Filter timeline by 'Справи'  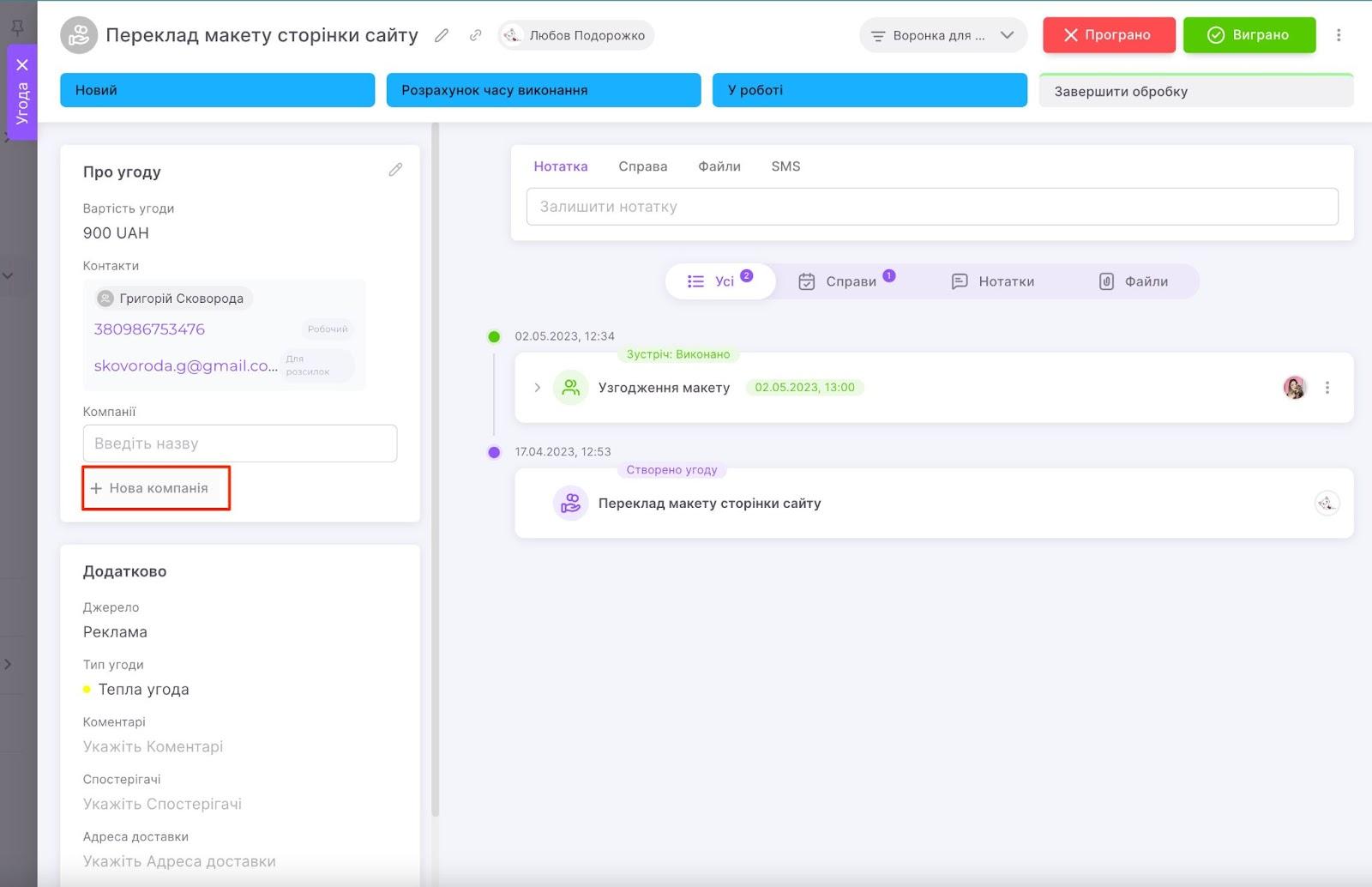pos(846,281)
